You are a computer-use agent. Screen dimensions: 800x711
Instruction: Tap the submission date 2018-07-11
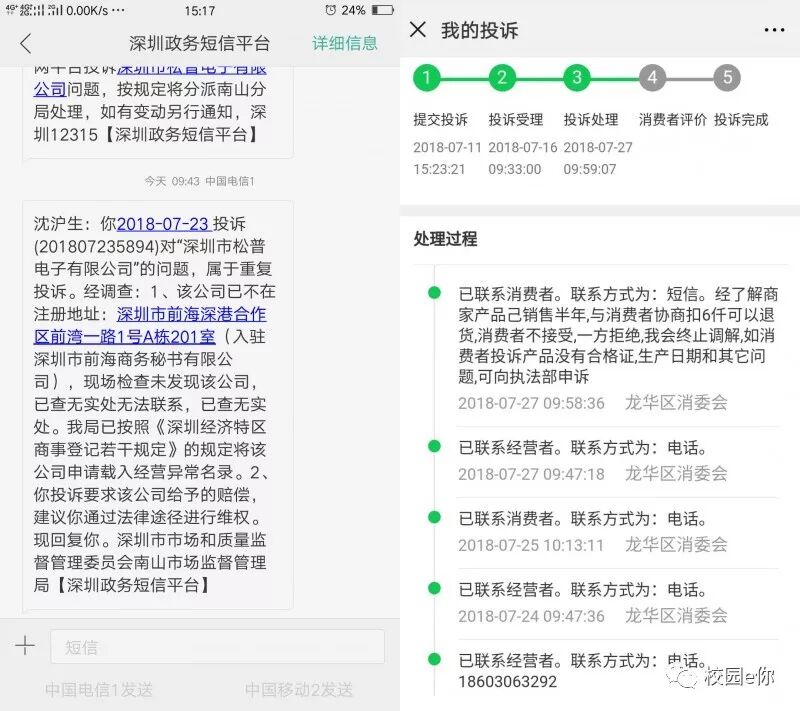click(x=447, y=147)
